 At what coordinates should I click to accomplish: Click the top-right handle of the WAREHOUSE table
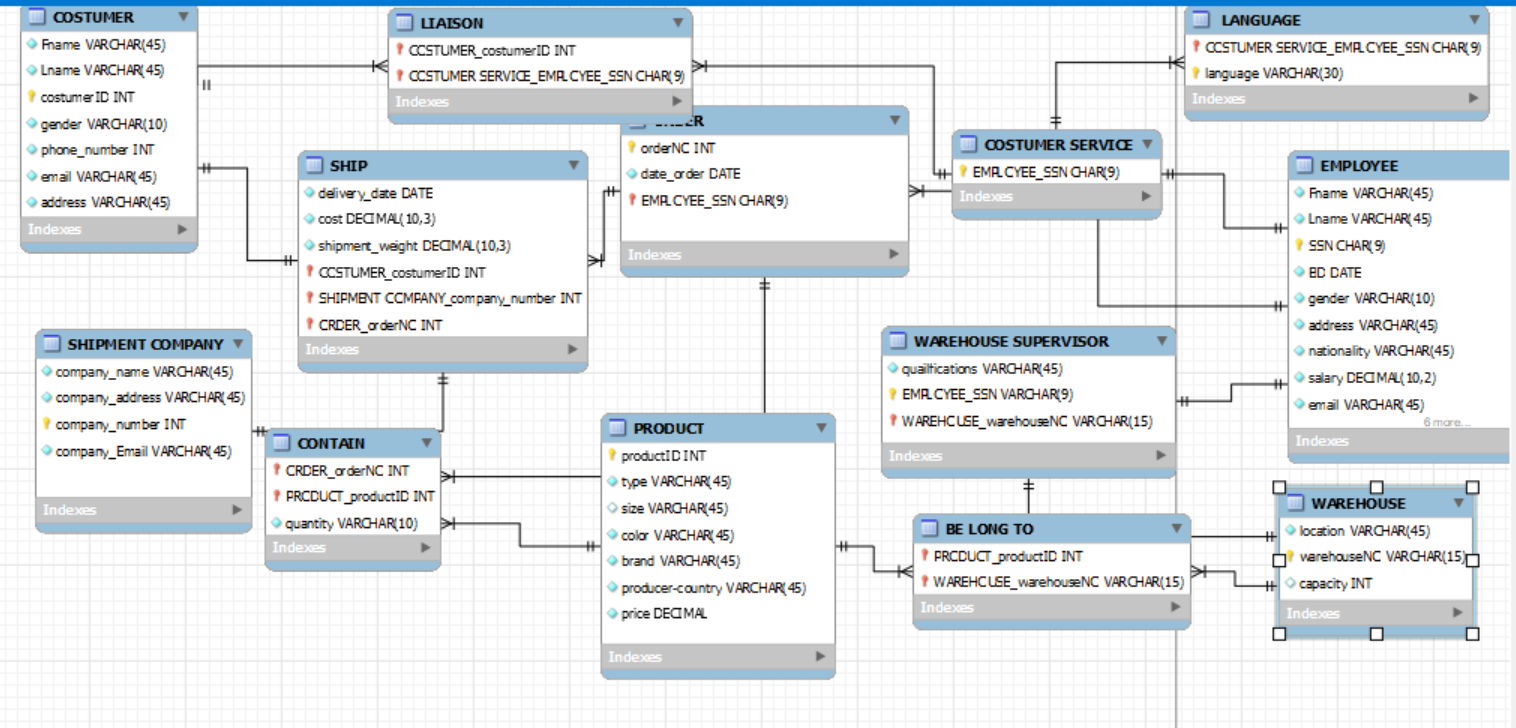pos(1472,487)
